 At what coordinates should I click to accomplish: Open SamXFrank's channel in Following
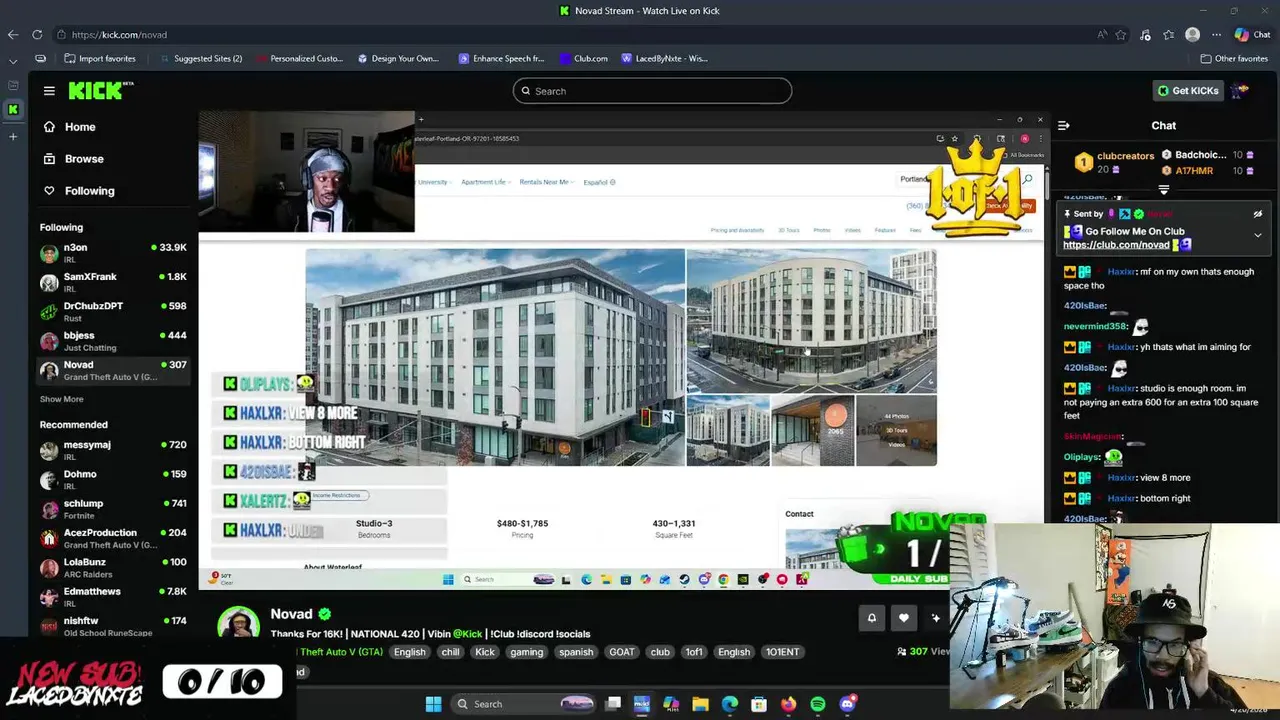[x=113, y=282]
